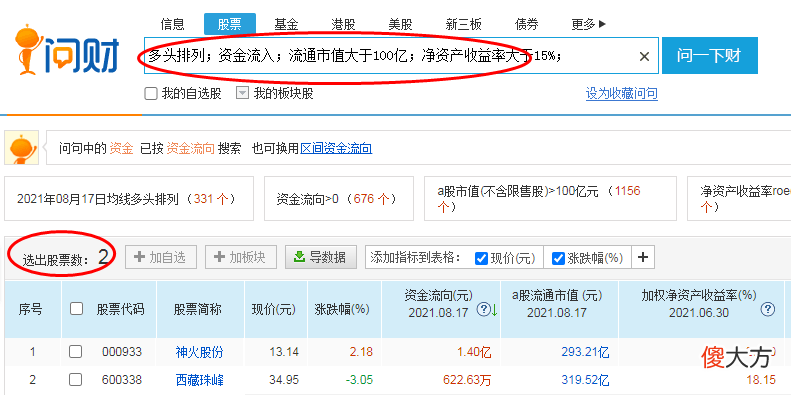Expand the 更多 menu
Screen dimensions: 791x395
(588, 24)
